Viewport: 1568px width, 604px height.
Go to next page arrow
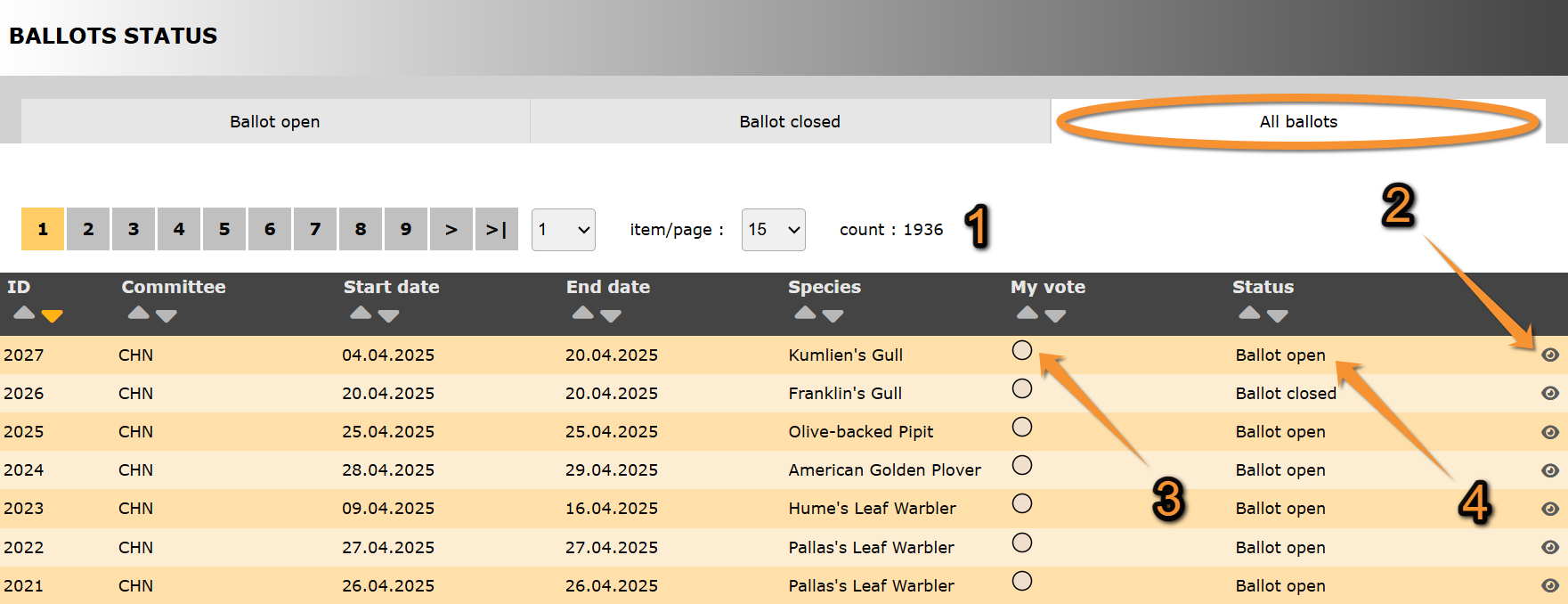451,229
